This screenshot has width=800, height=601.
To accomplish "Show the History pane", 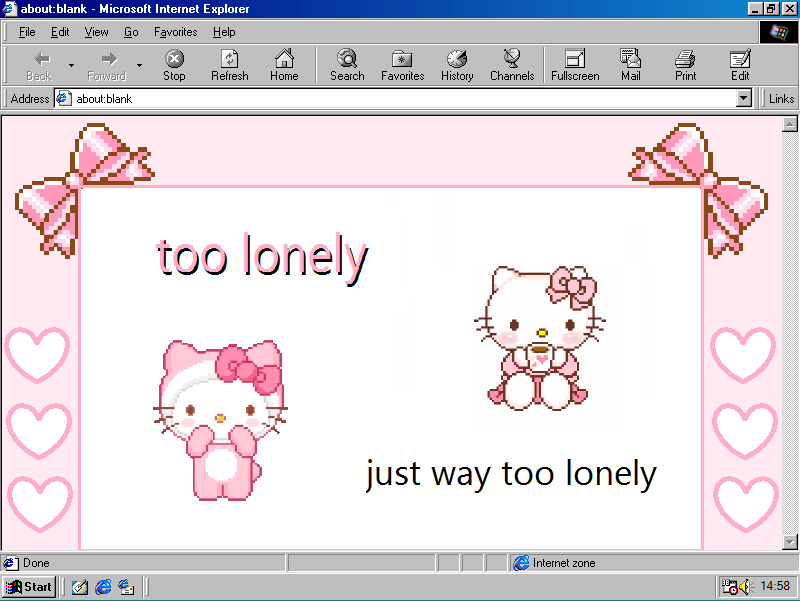I will click(457, 65).
